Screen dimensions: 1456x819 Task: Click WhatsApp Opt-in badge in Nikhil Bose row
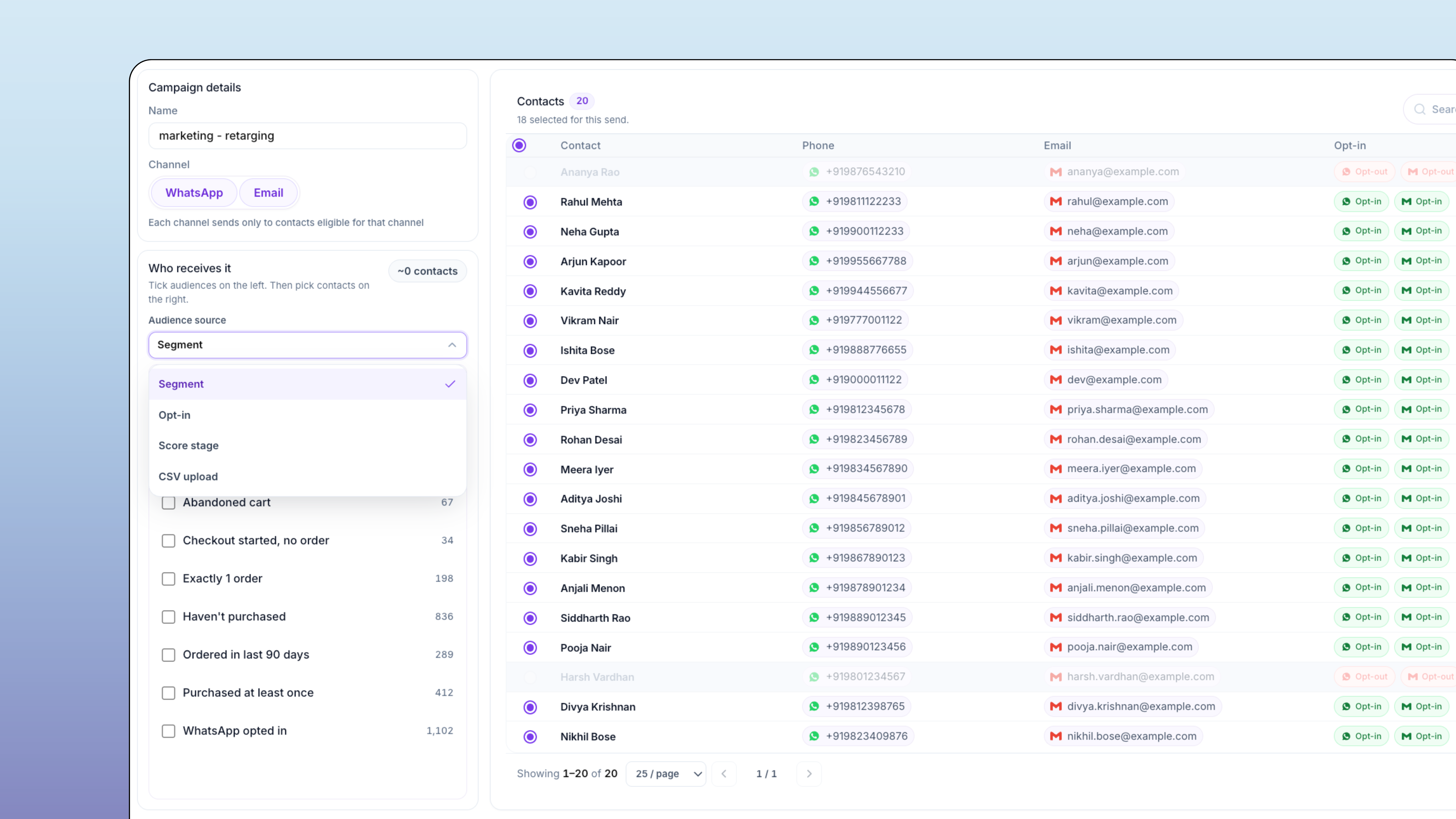(1361, 736)
